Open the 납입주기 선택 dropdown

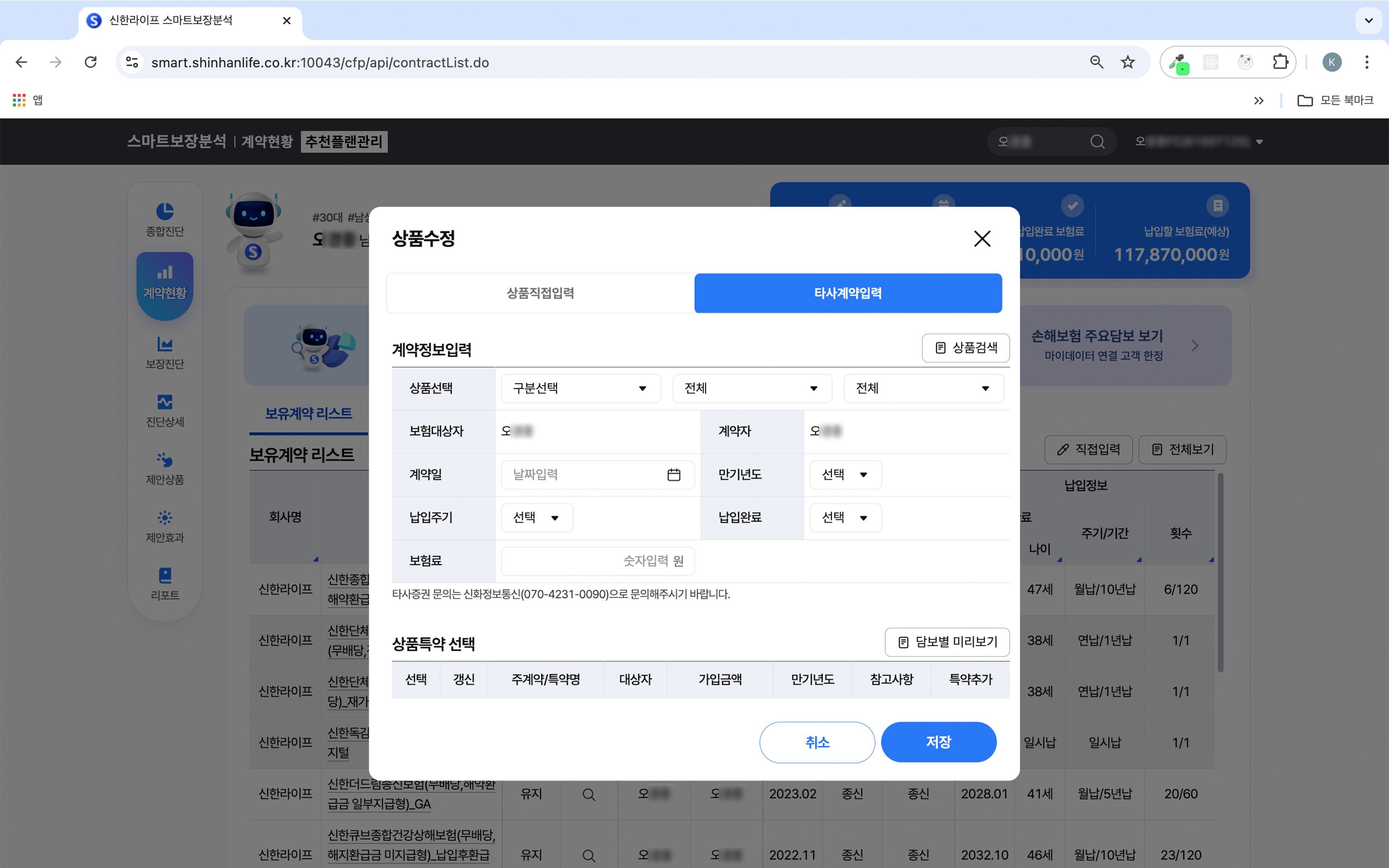point(537,517)
